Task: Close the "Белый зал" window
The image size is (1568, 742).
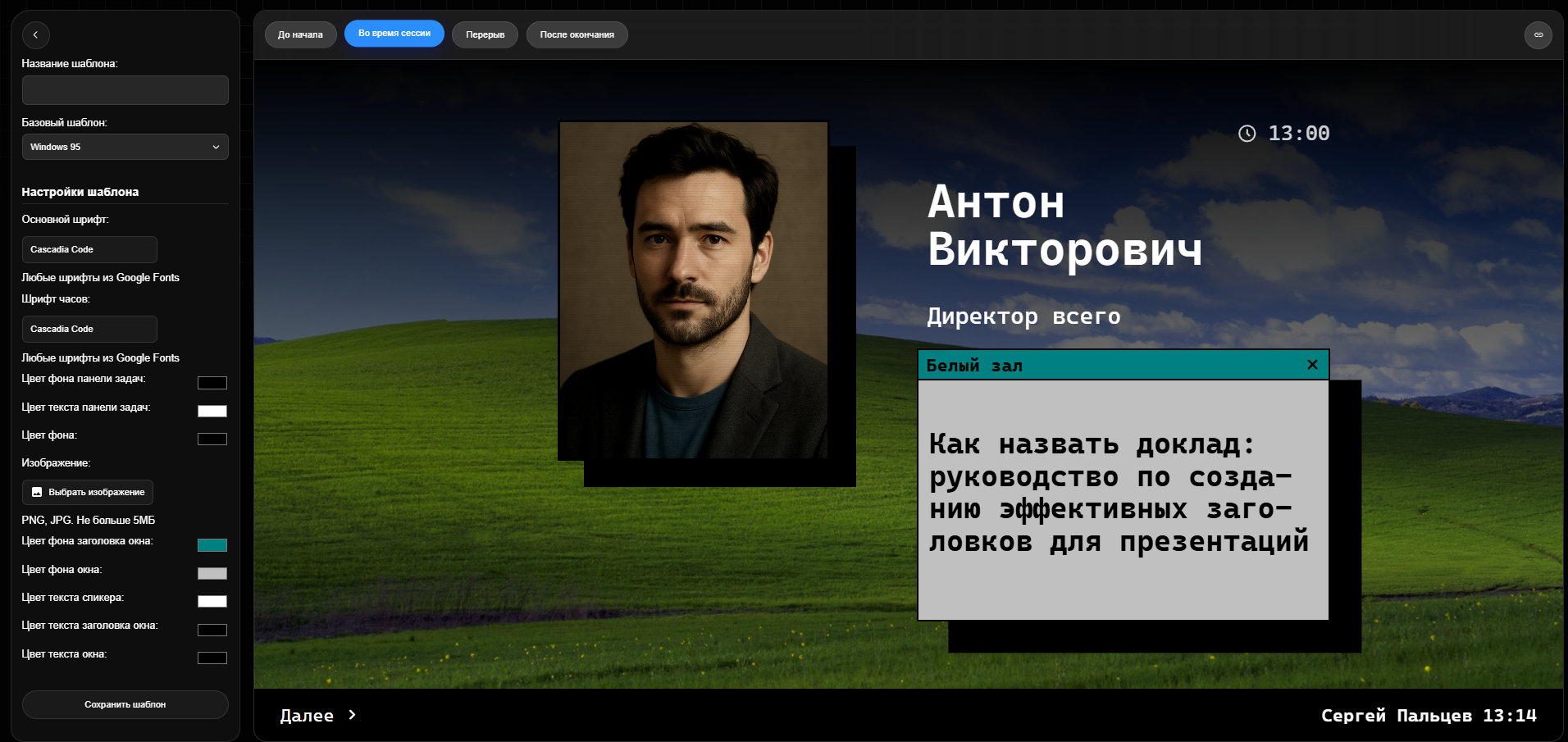Action: coord(1312,365)
